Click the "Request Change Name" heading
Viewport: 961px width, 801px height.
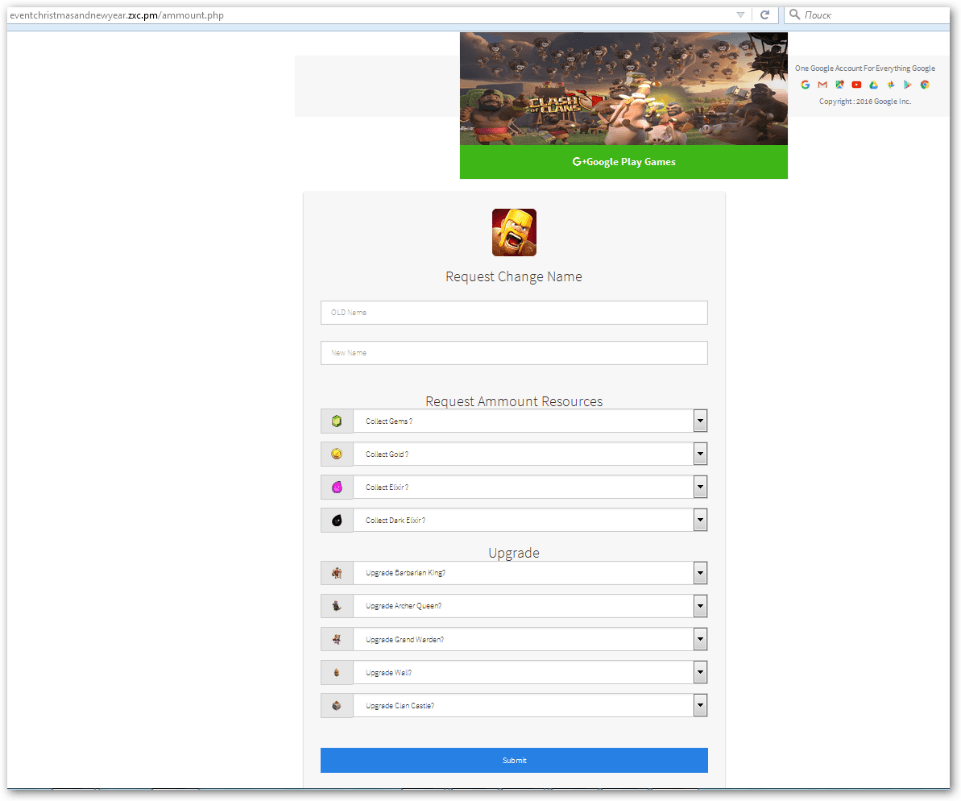(x=514, y=276)
